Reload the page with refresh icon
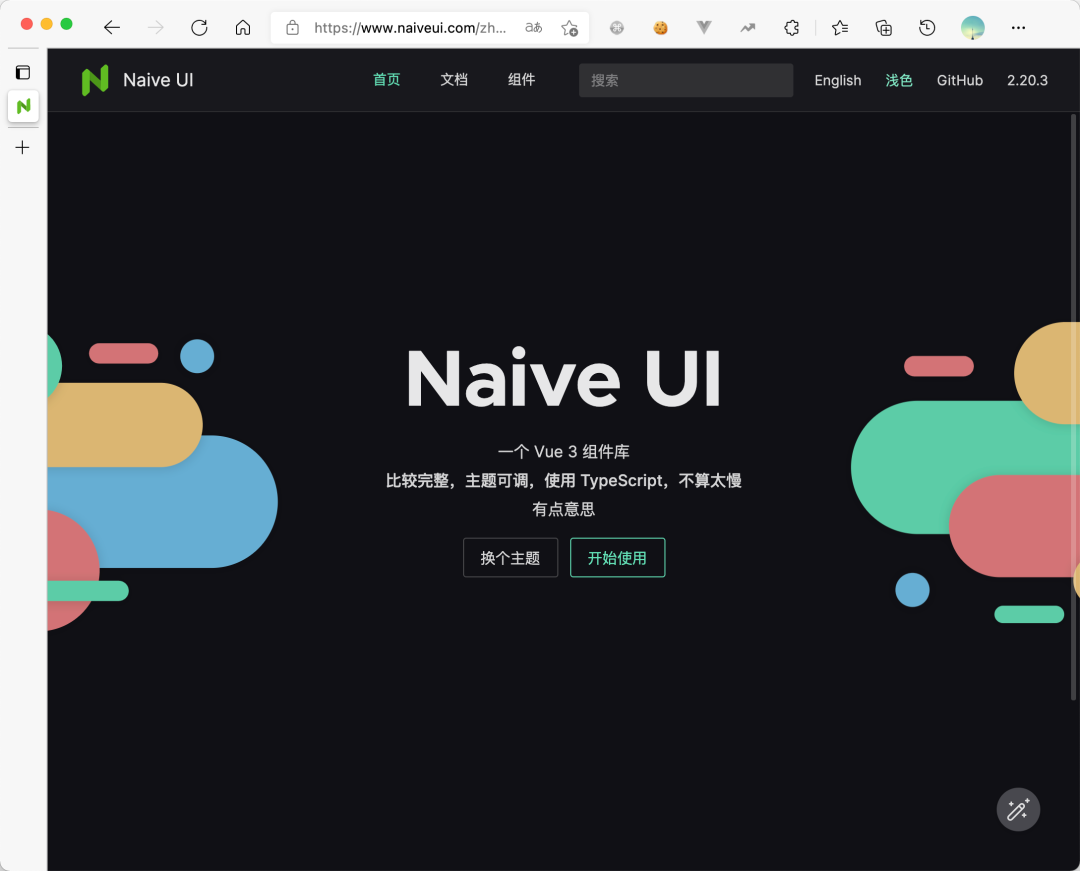 pos(199,28)
